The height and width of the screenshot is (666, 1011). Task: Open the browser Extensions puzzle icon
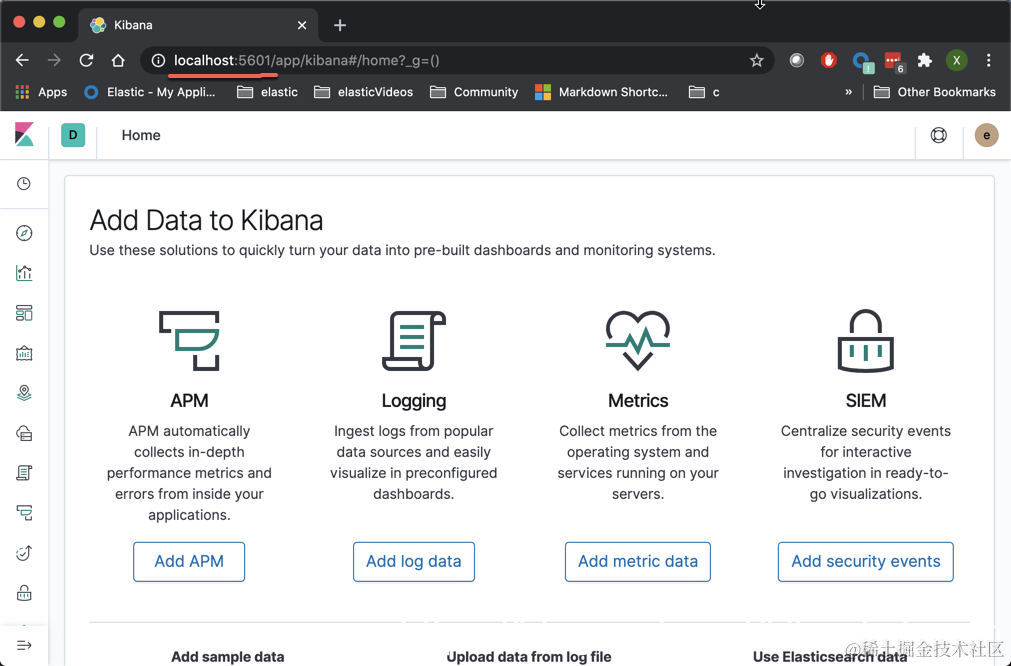(925, 61)
